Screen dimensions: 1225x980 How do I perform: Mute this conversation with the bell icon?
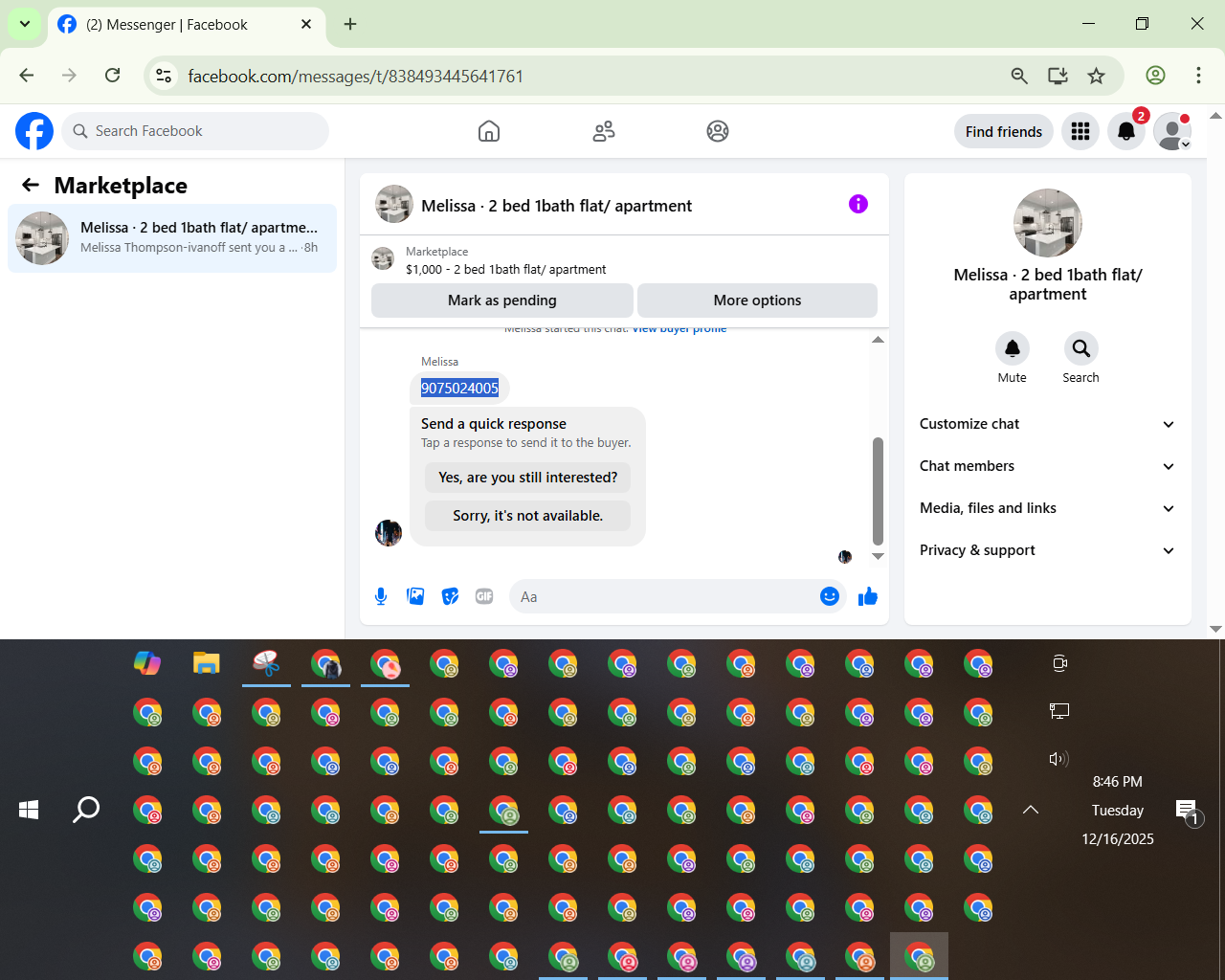[x=1013, y=348]
